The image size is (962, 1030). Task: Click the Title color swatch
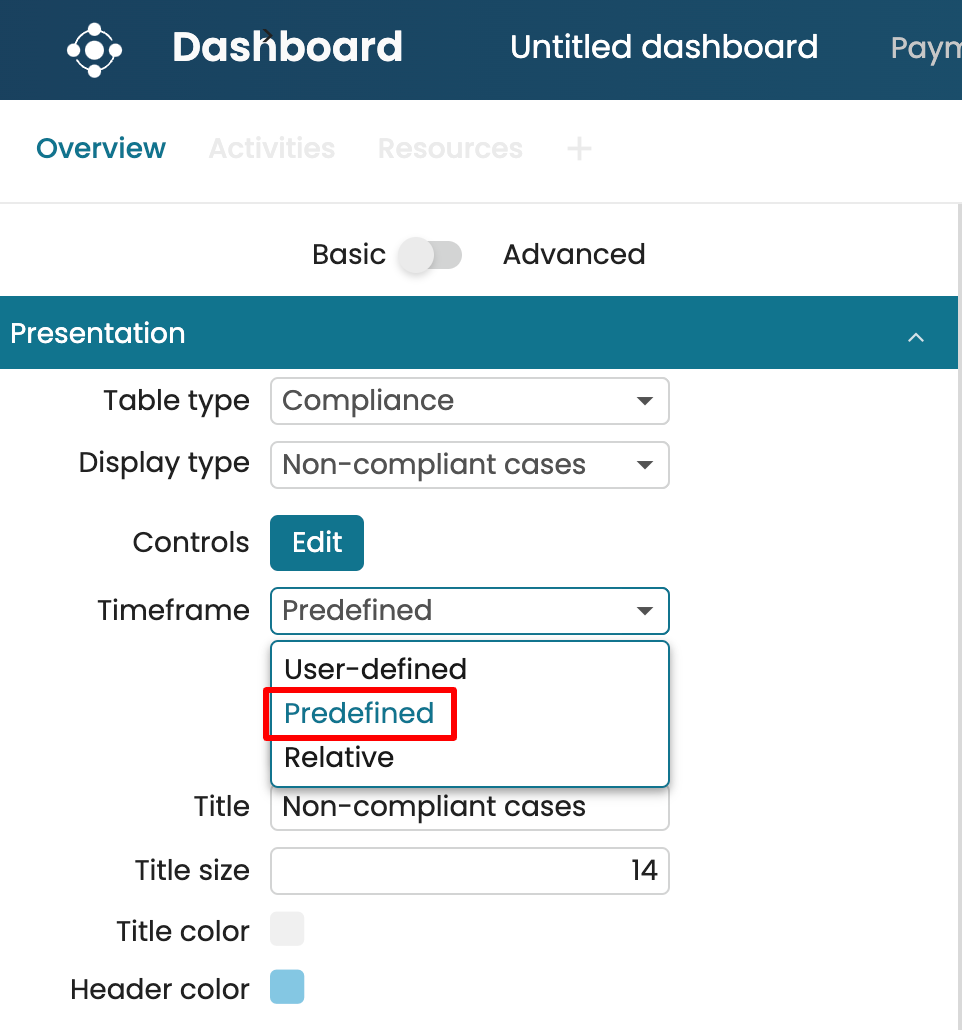pyautogui.click(x=287, y=929)
